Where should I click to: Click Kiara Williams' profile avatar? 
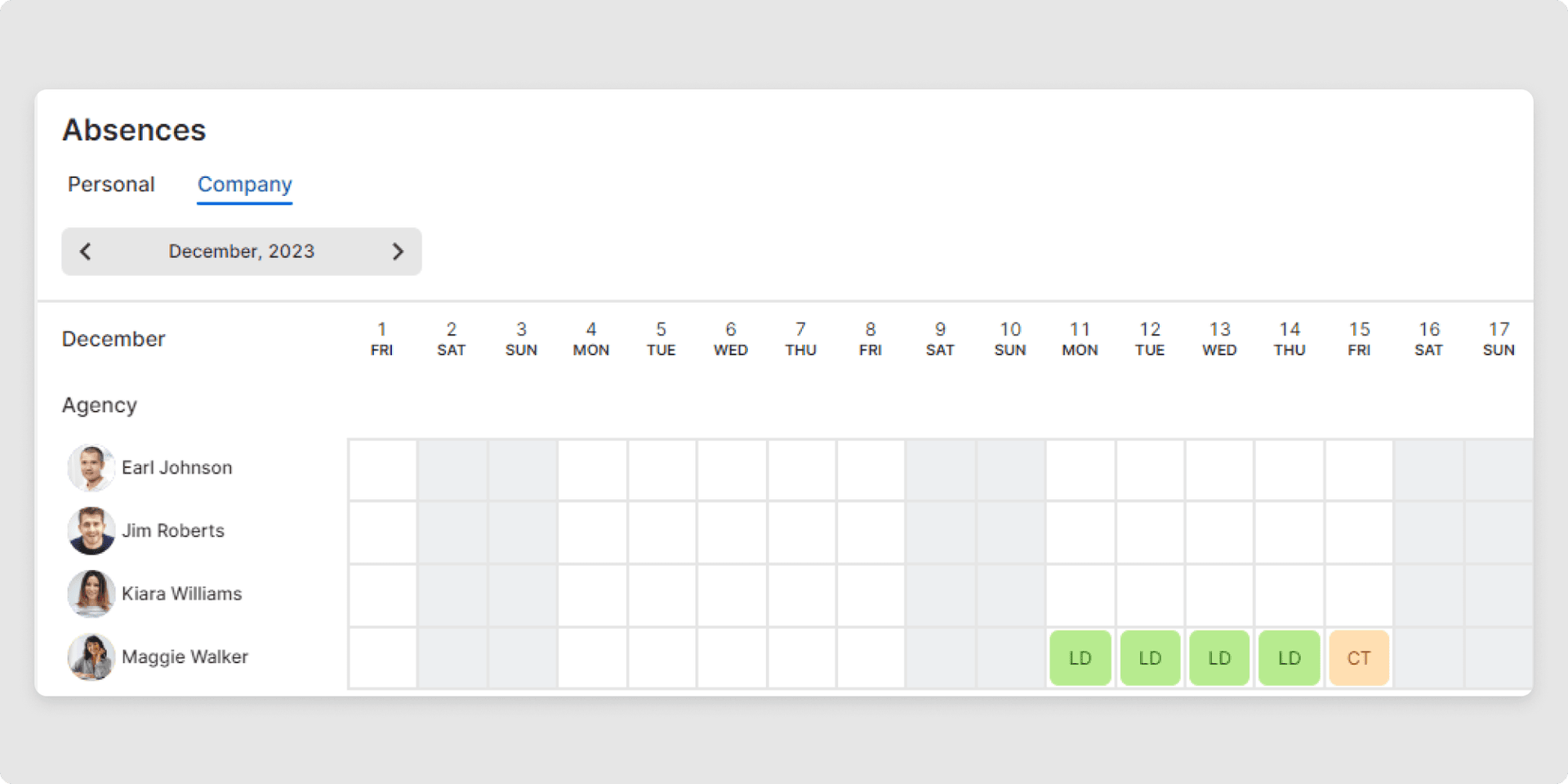(91, 594)
